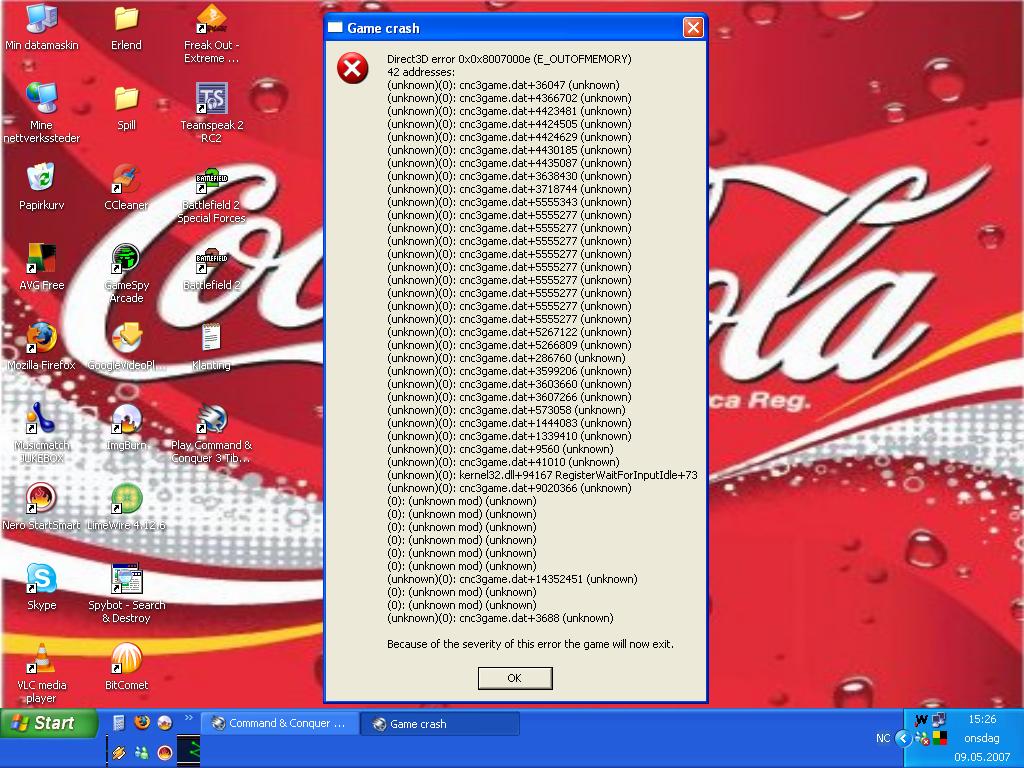Expand the hidden system tray icons
The height and width of the screenshot is (768, 1024).
tap(903, 738)
